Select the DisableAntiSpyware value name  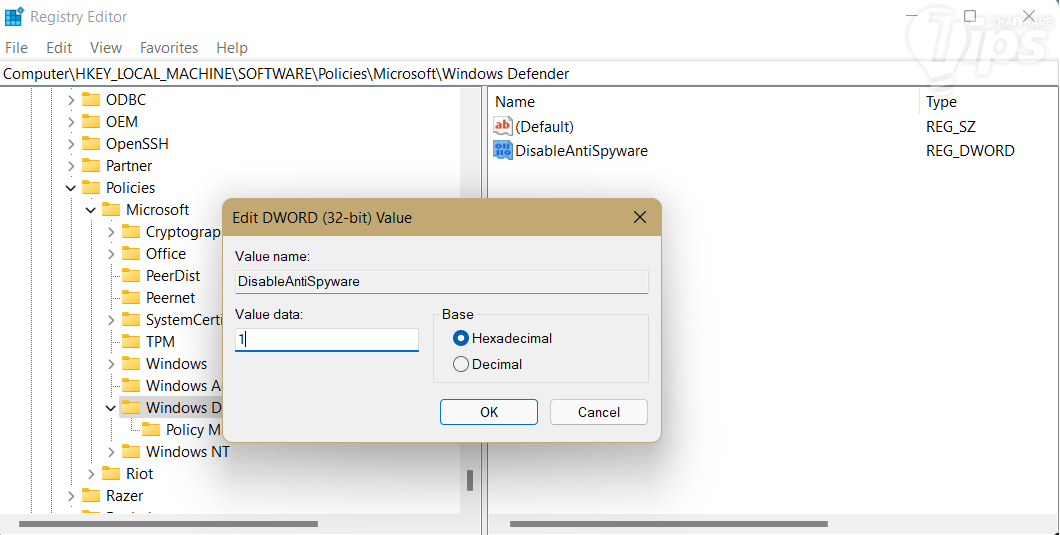581,150
